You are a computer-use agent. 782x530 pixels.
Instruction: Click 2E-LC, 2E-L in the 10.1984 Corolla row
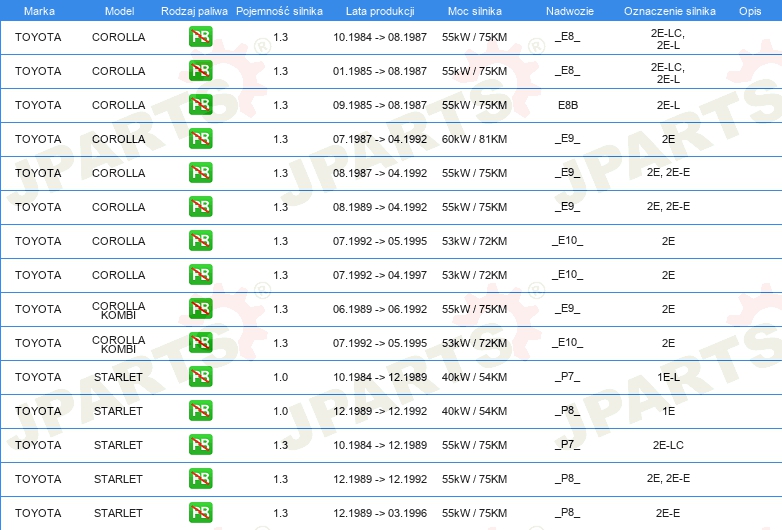668,39
